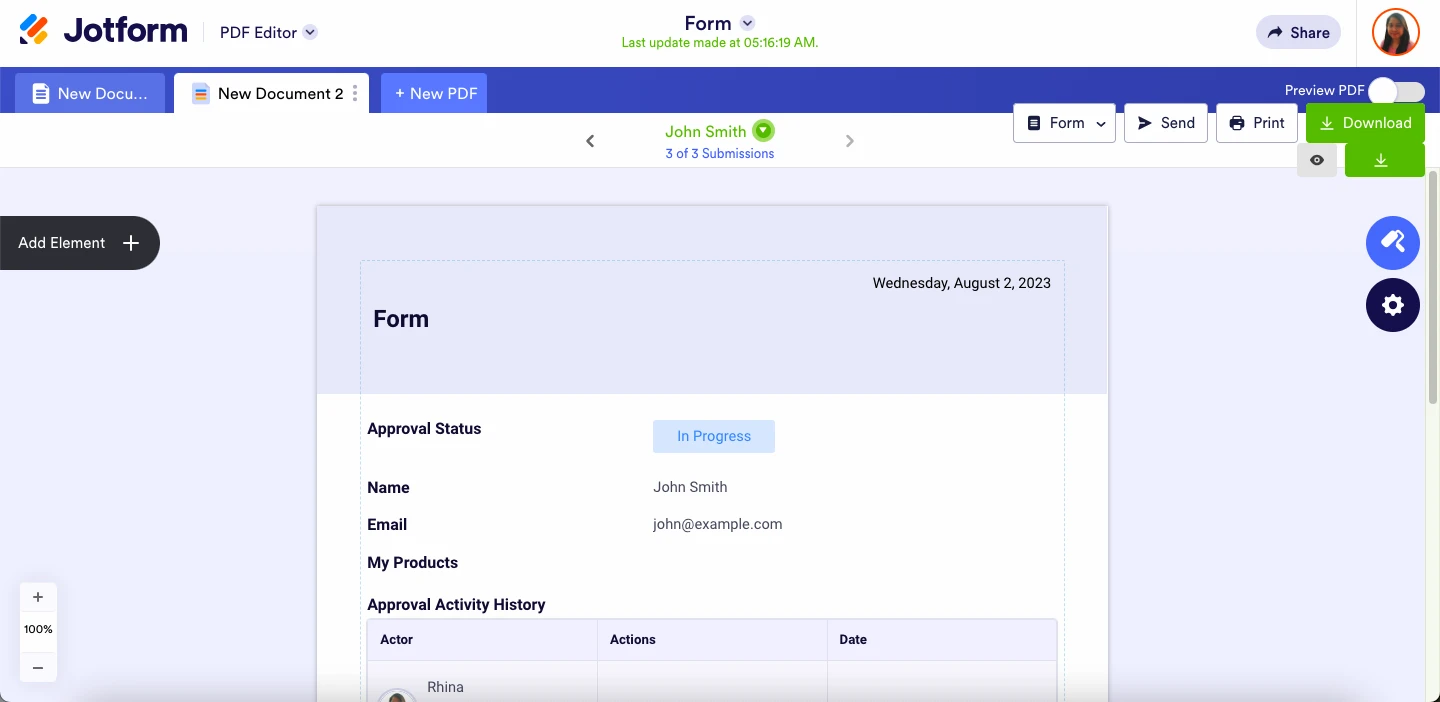Open the paint roller PDF designer
This screenshot has height=702, width=1440.
click(1392, 242)
